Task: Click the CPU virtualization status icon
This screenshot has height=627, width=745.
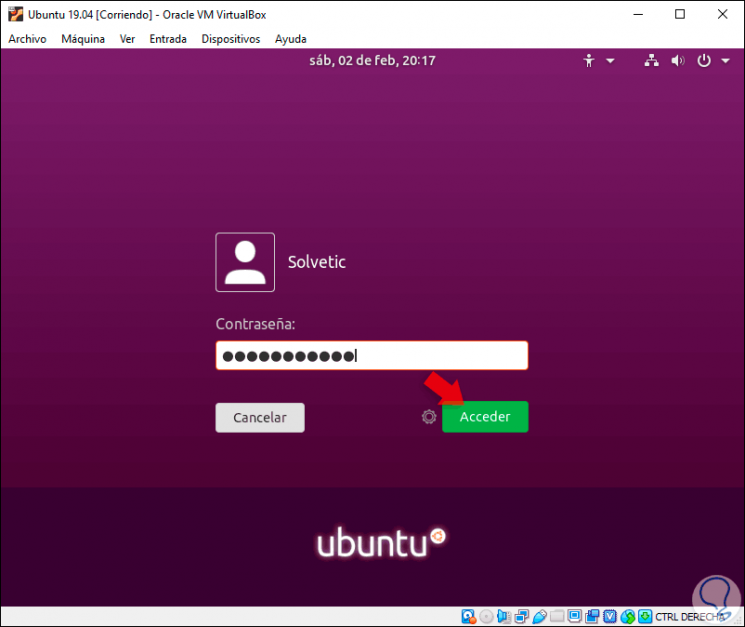Action: tap(610, 617)
